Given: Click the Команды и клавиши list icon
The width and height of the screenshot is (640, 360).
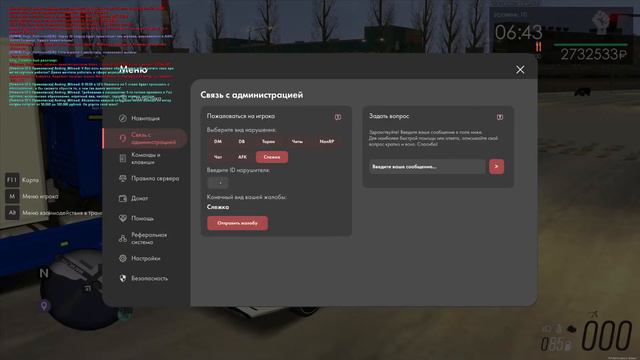Looking at the screenshot, I should tap(122, 158).
